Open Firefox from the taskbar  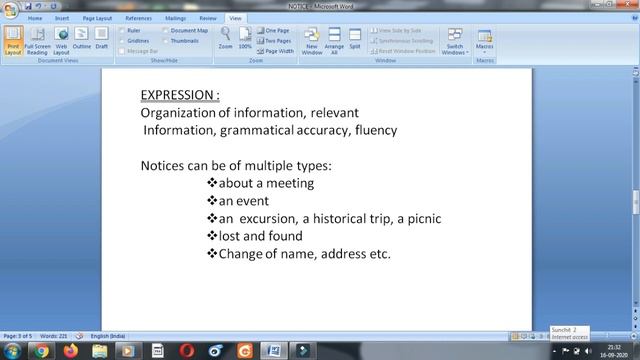coord(71,351)
